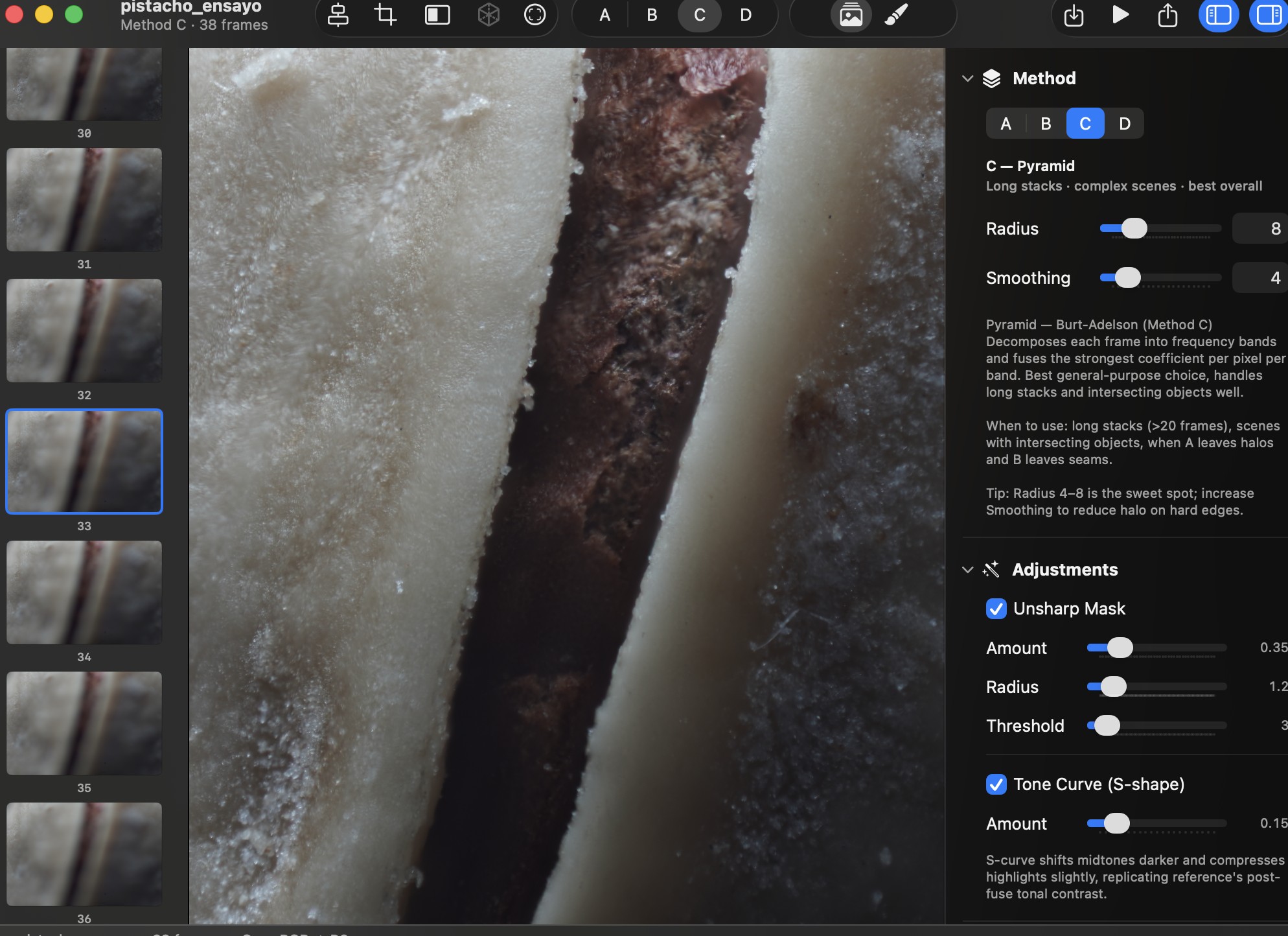Screen dimensions: 1288x936
Task: Collapse the Method section
Action: 968,78
